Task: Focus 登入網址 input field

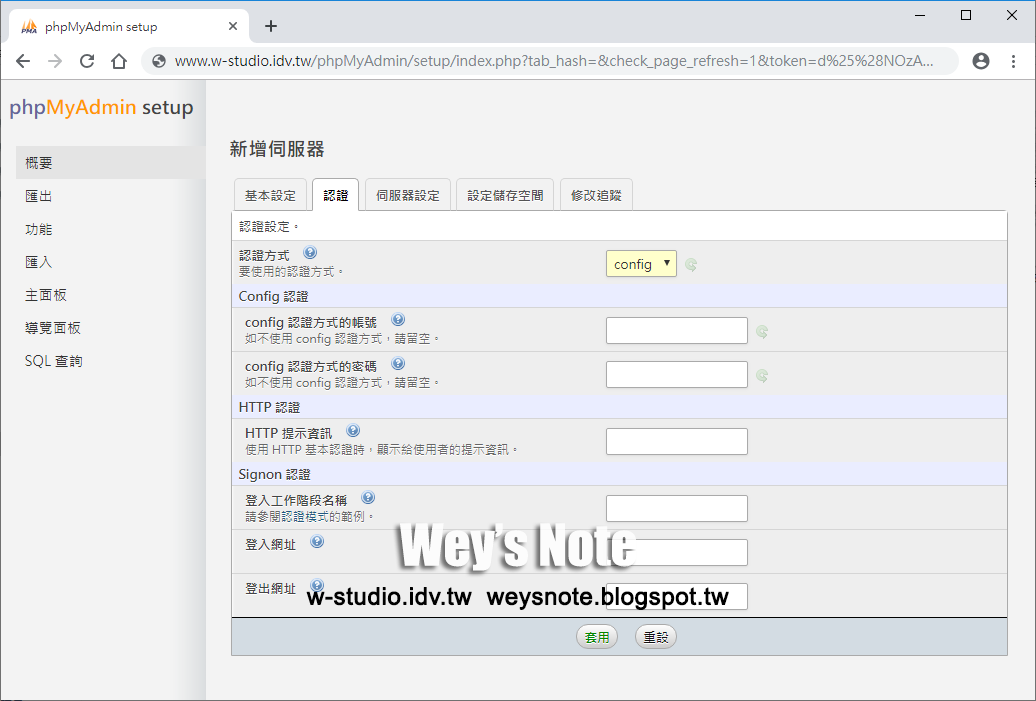Action: click(677, 552)
